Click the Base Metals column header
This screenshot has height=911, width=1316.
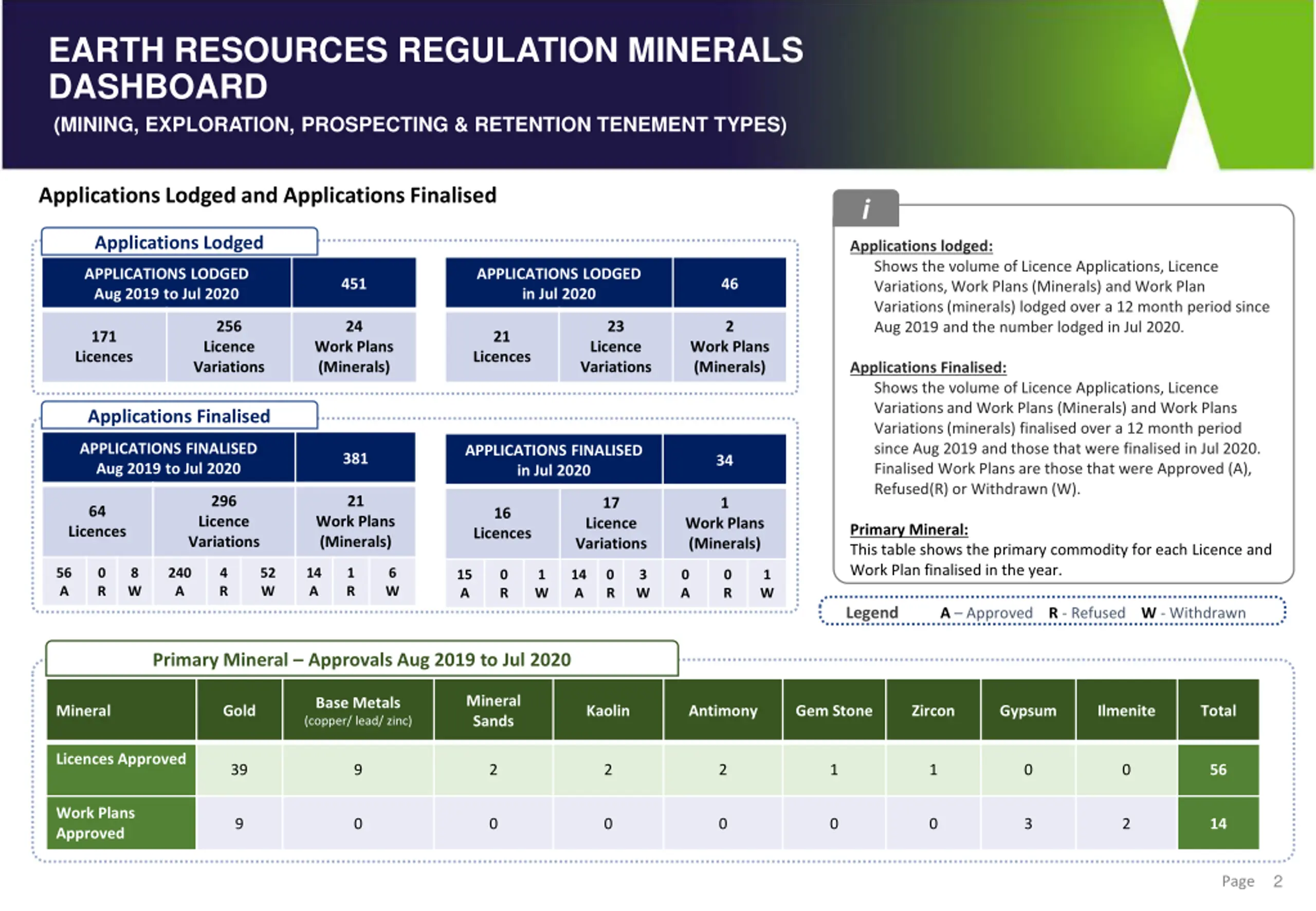pyautogui.click(x=358, y=710)
